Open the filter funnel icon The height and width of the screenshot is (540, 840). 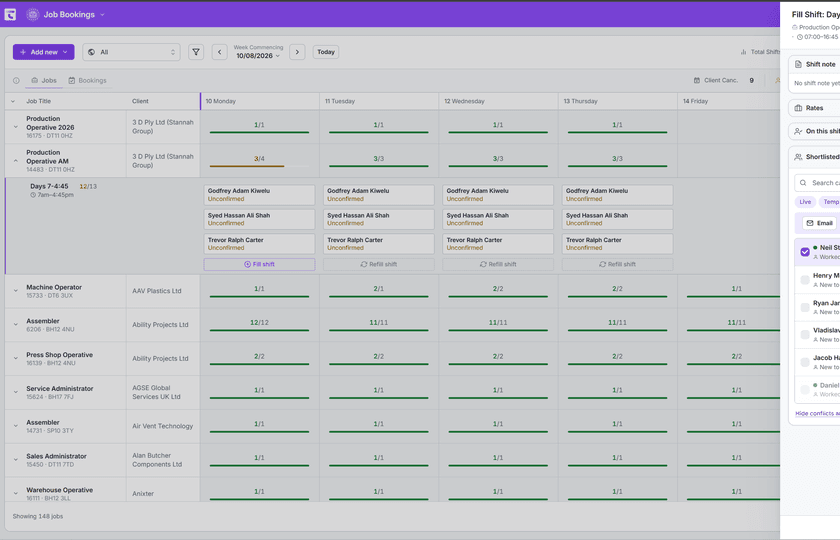196,52
